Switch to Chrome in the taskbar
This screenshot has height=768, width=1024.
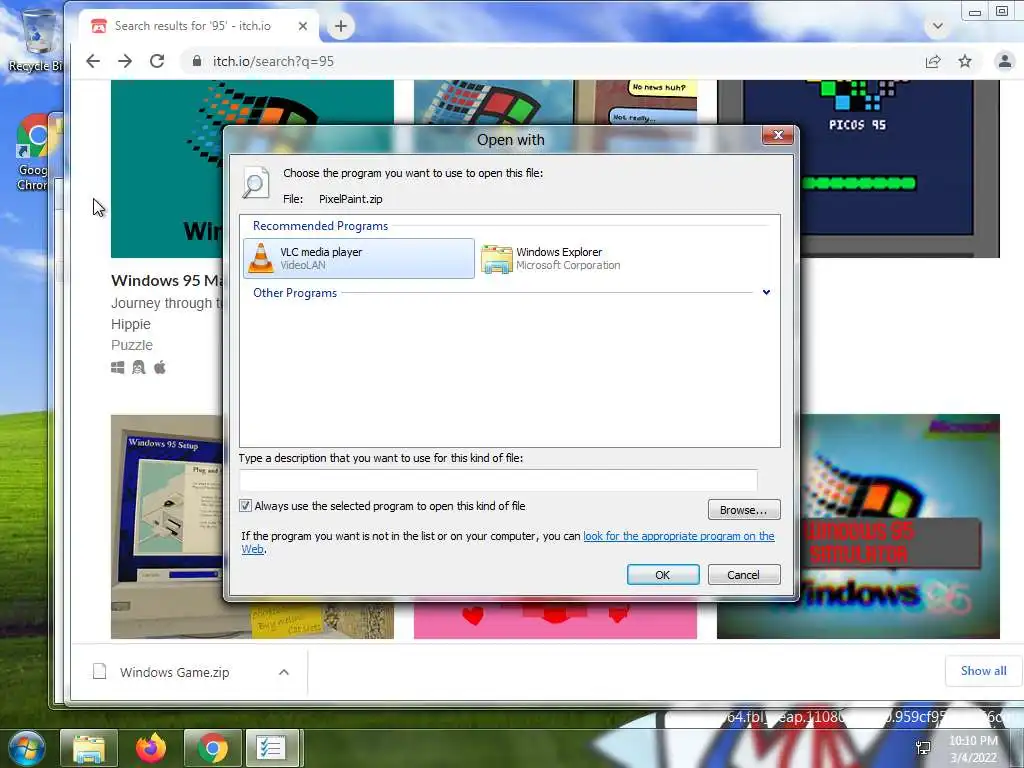(212, 748)
